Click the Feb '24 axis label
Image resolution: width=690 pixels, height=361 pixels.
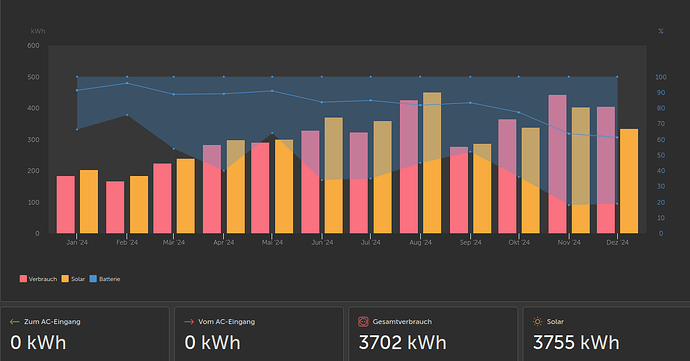[x=127, y=243]
